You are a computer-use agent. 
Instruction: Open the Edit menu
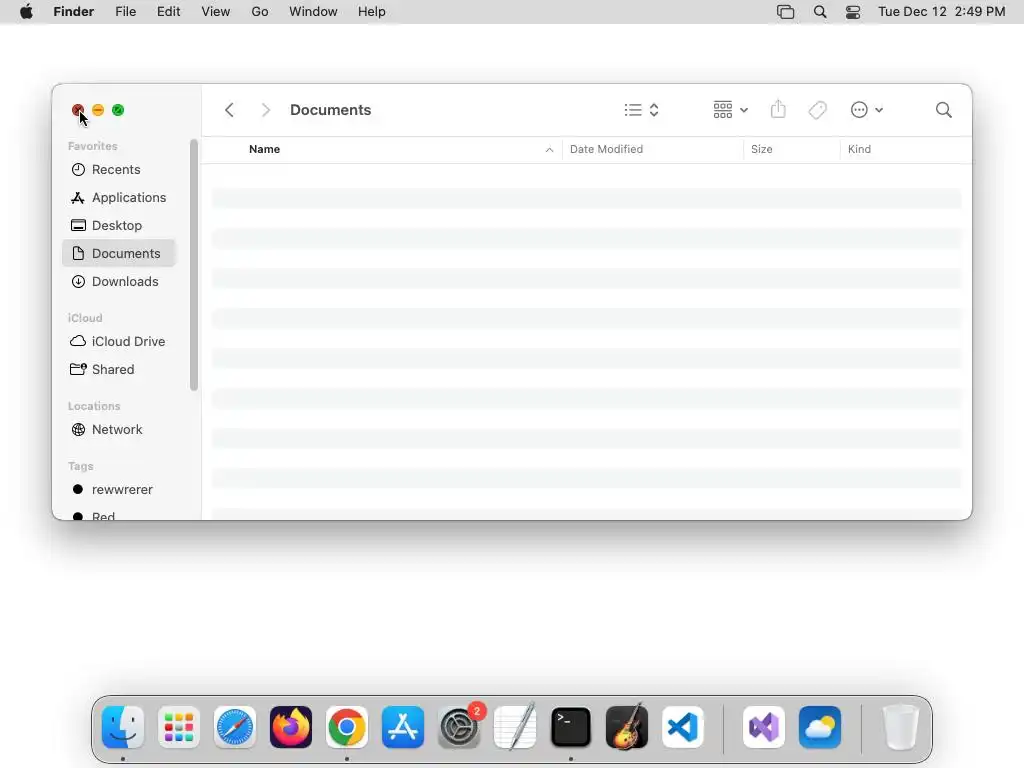tap(168, 12)
